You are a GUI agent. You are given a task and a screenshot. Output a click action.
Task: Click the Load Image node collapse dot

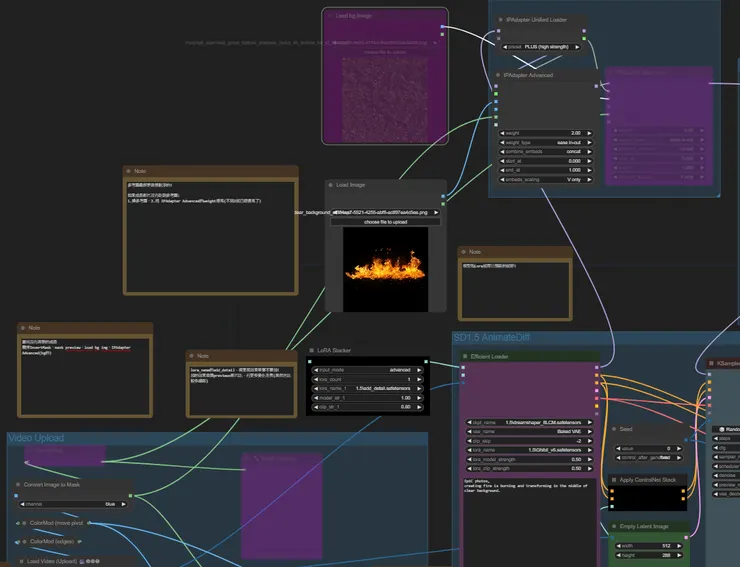[x=330, y=185]
